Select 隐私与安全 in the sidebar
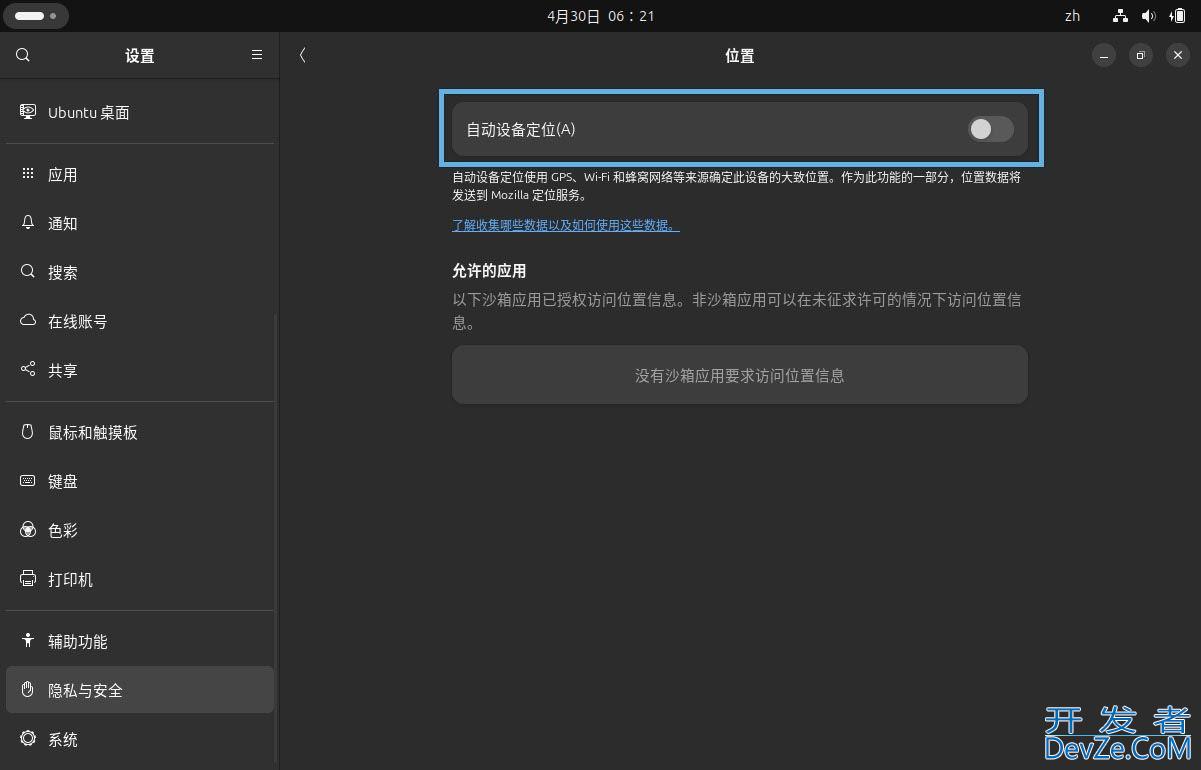The width and height of the screenshot is (1201, 770). [140, 690]
